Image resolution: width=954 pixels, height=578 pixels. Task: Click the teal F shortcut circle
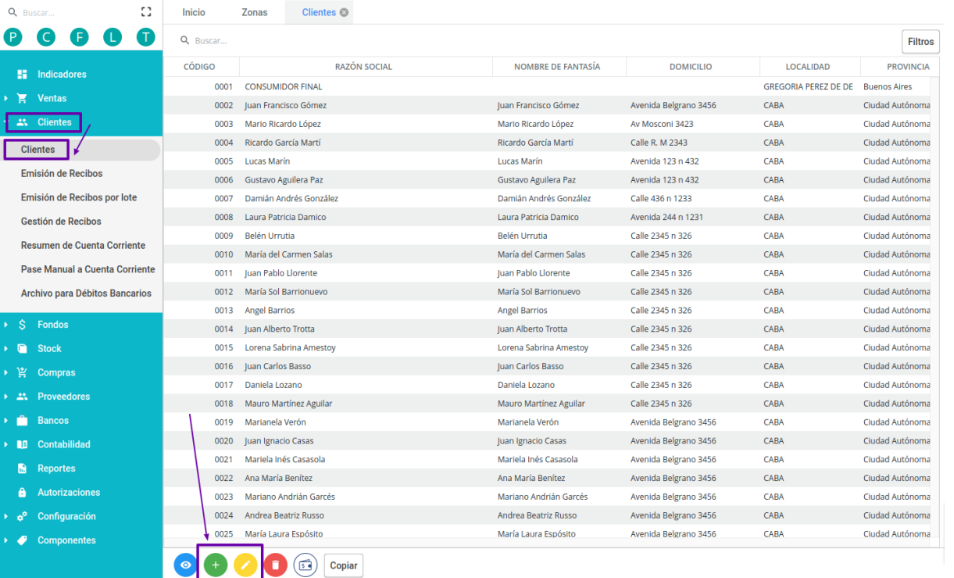point(79,37)
